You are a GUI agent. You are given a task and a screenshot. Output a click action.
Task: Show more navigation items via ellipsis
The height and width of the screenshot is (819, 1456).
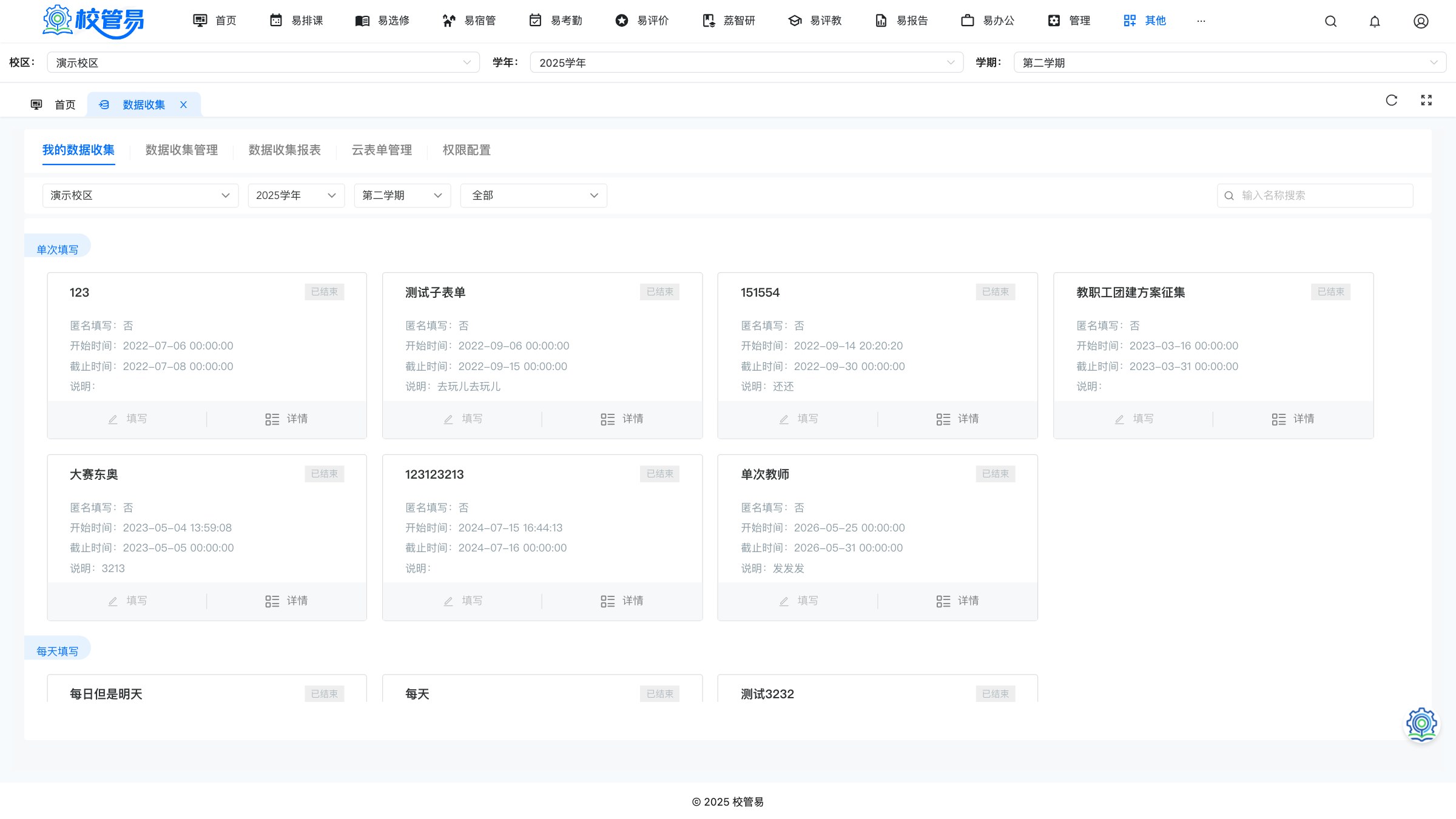(x=1201, y=21)
